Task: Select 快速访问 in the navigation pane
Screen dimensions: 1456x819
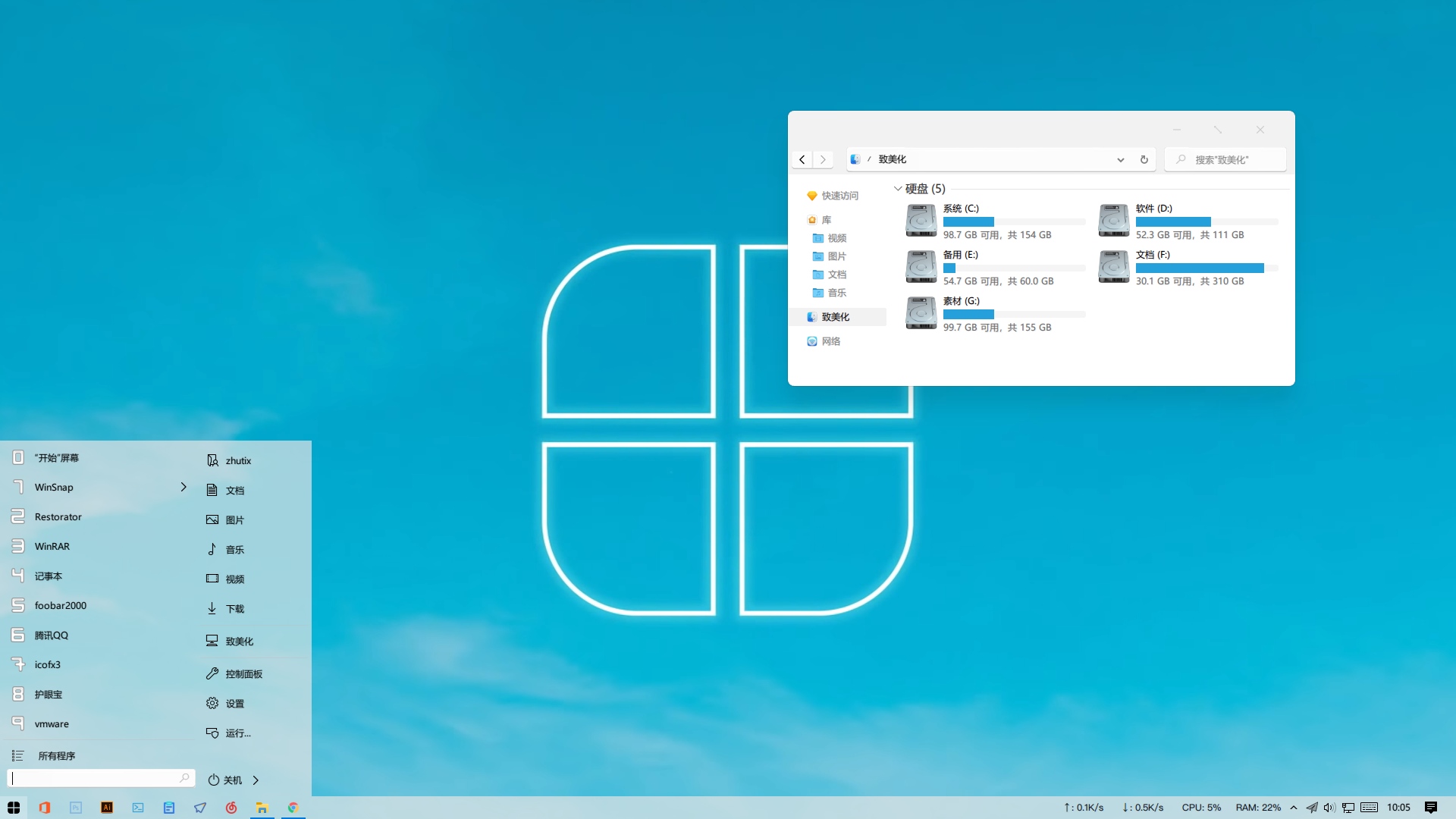Action: click(x=839, y=196)
